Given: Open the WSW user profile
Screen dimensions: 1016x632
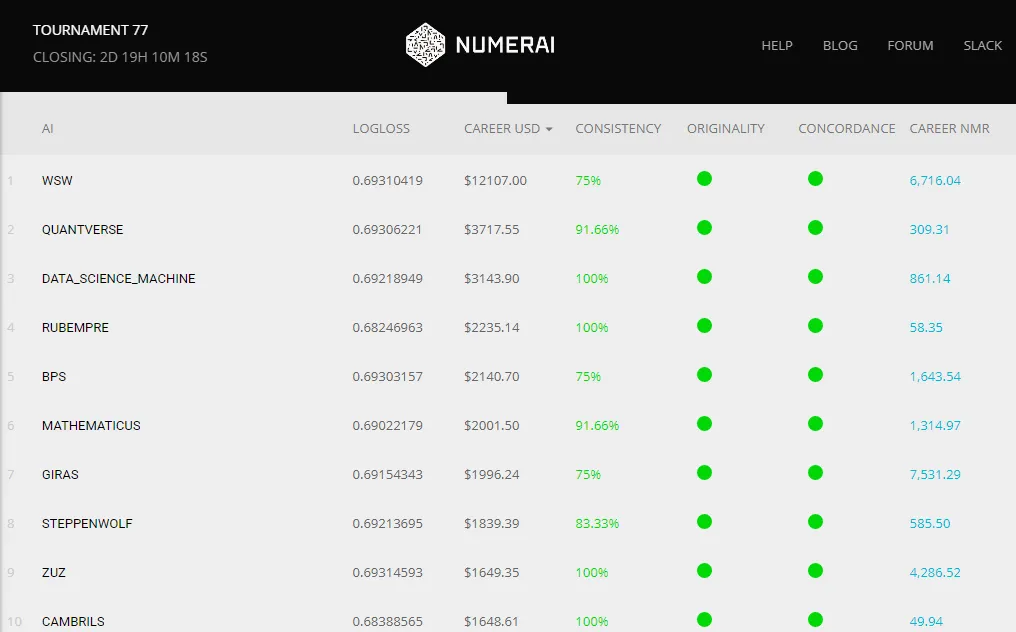Looking at the screenshot, I should pyautogui.click(x=57, y=181).
